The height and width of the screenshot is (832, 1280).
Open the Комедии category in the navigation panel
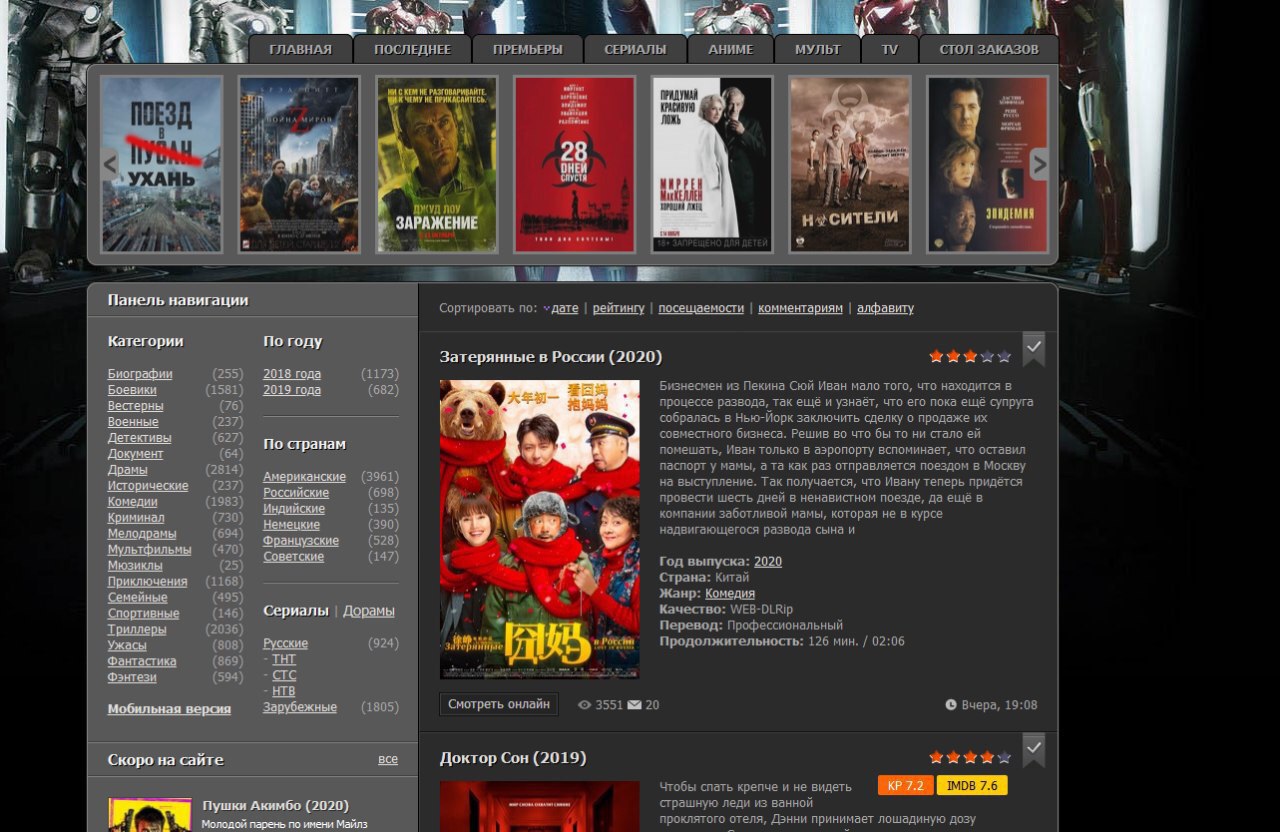click(133, 502)
